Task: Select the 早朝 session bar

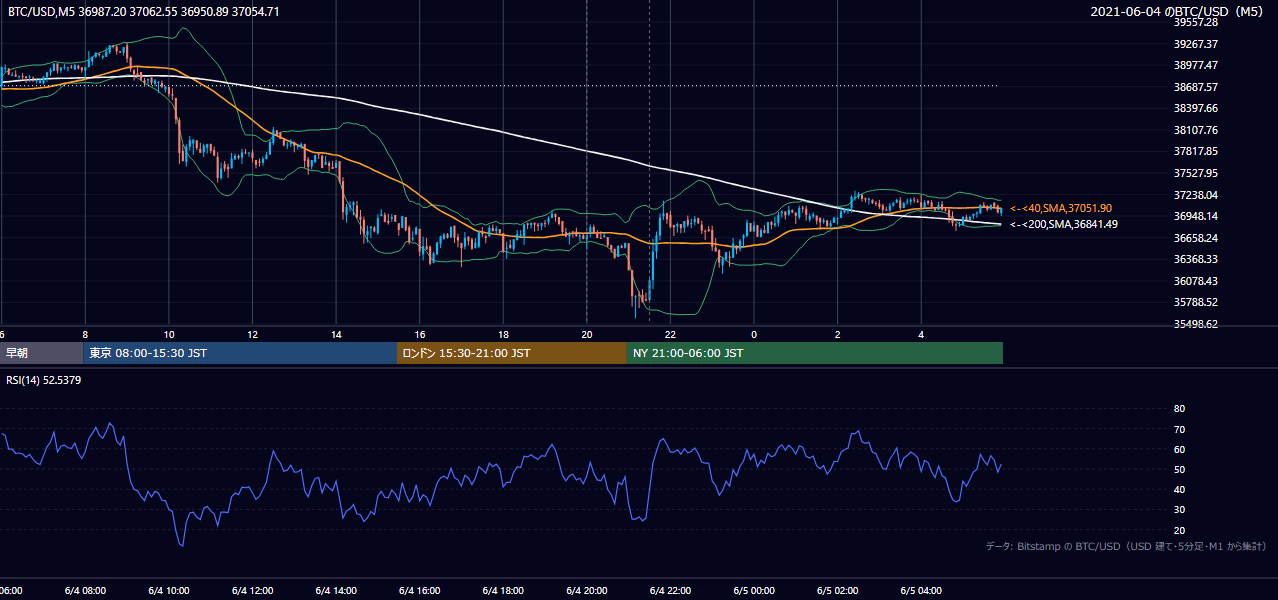Action: click(x=41, y=353)
